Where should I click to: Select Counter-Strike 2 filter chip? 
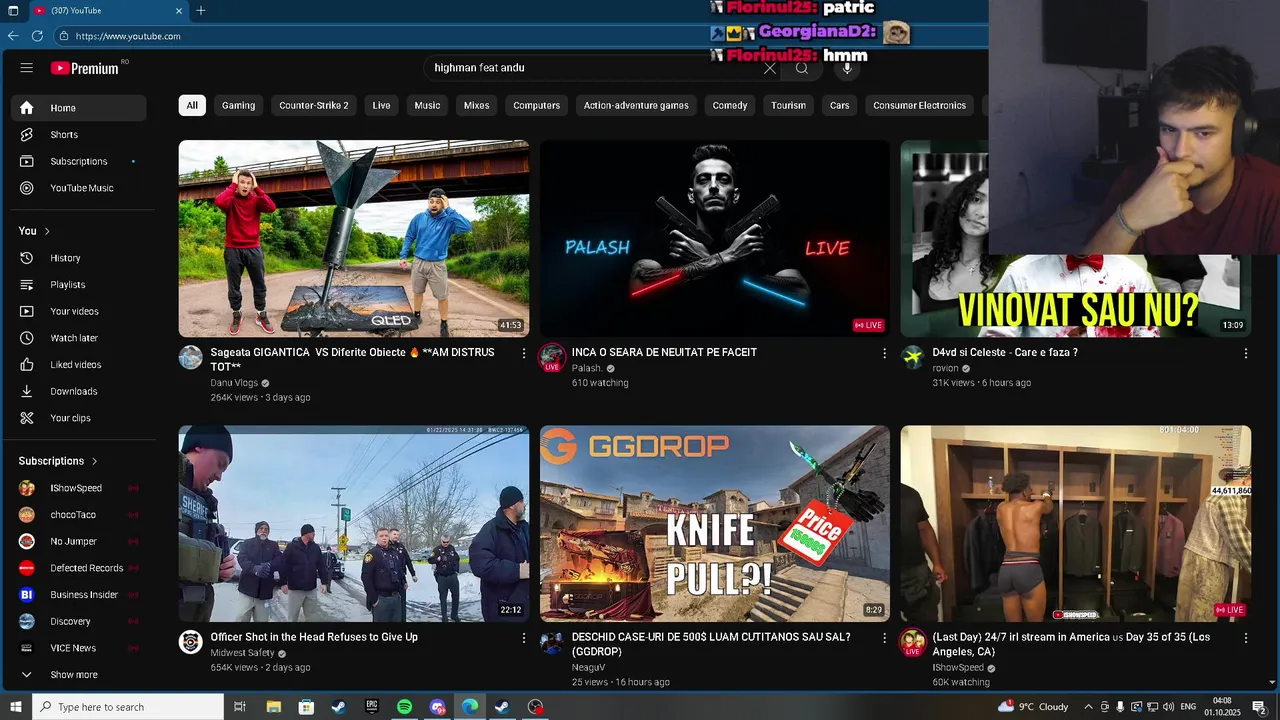314,105
